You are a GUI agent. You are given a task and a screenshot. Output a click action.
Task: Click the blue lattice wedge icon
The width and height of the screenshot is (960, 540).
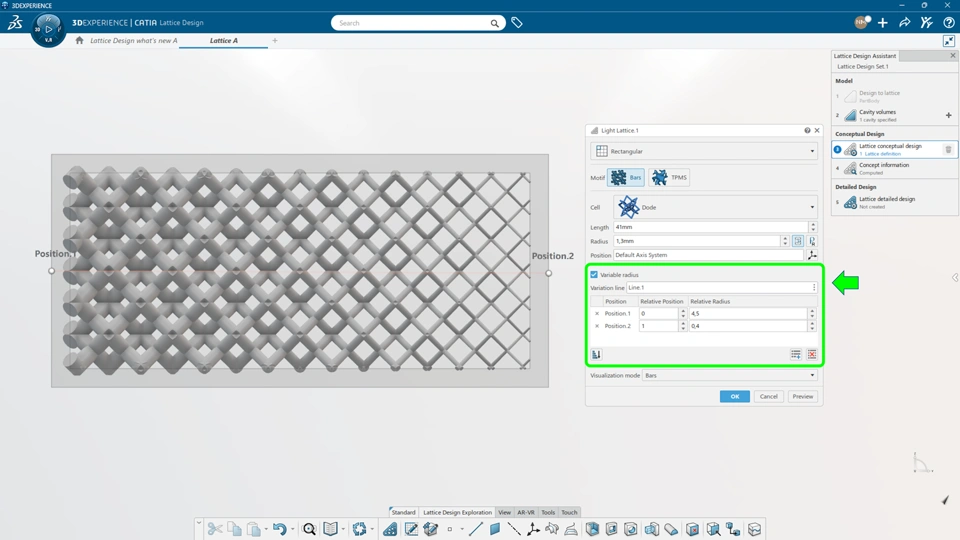tap(390, 529)
